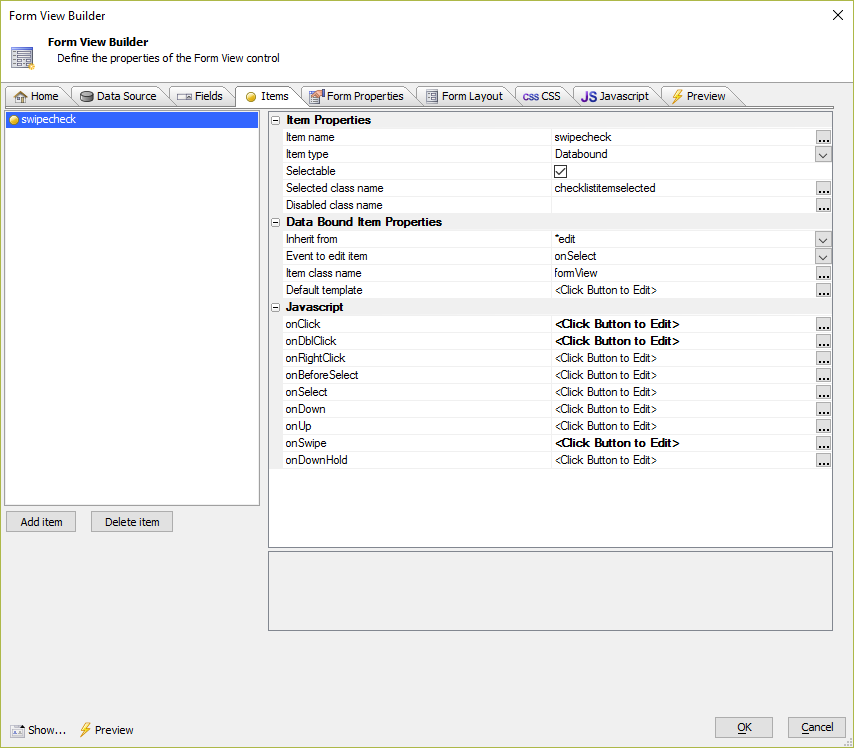This screenshot has height=748, width=854.
Task: Click the Form Properties tab icon
Action: click(x=317, y=96)
